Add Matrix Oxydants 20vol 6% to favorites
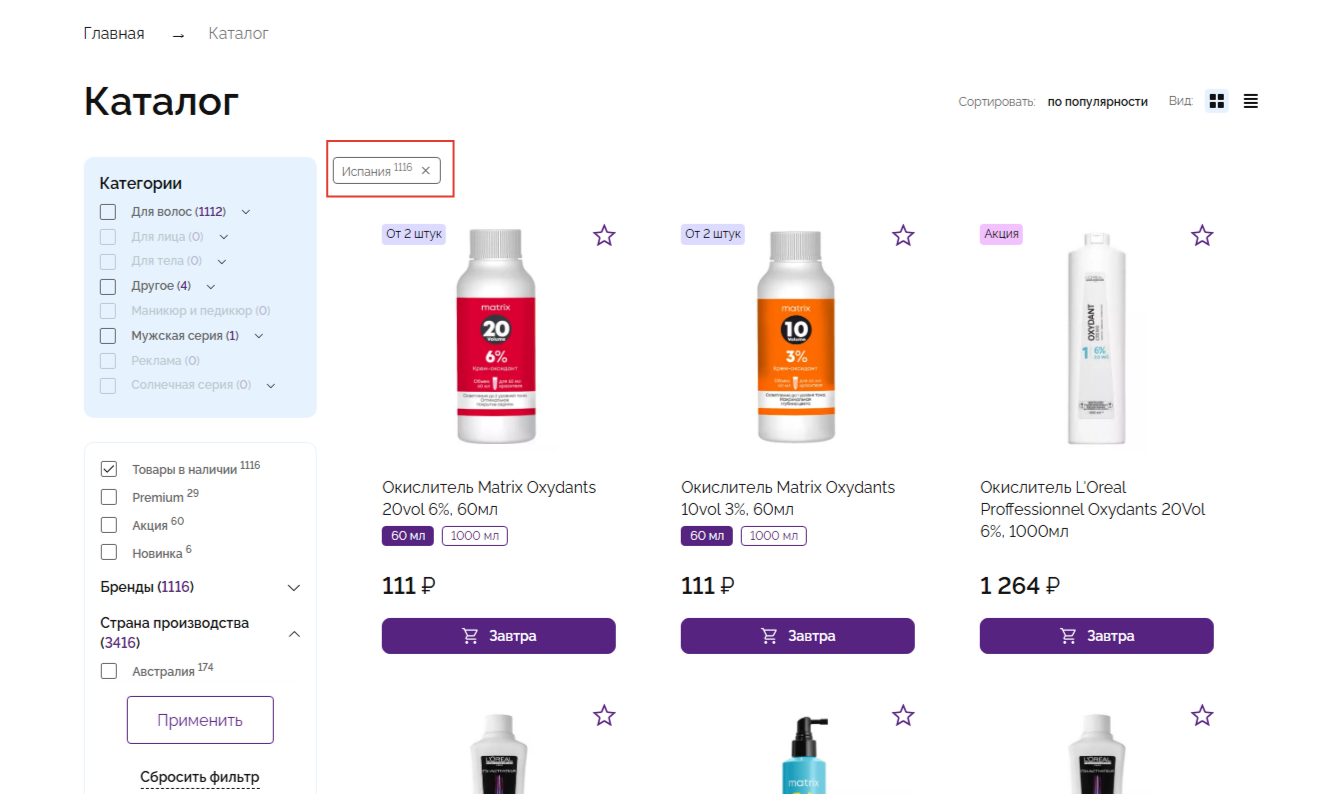Image resolution: width=1329 pixels, height=794 pixels. pos(604,235)
